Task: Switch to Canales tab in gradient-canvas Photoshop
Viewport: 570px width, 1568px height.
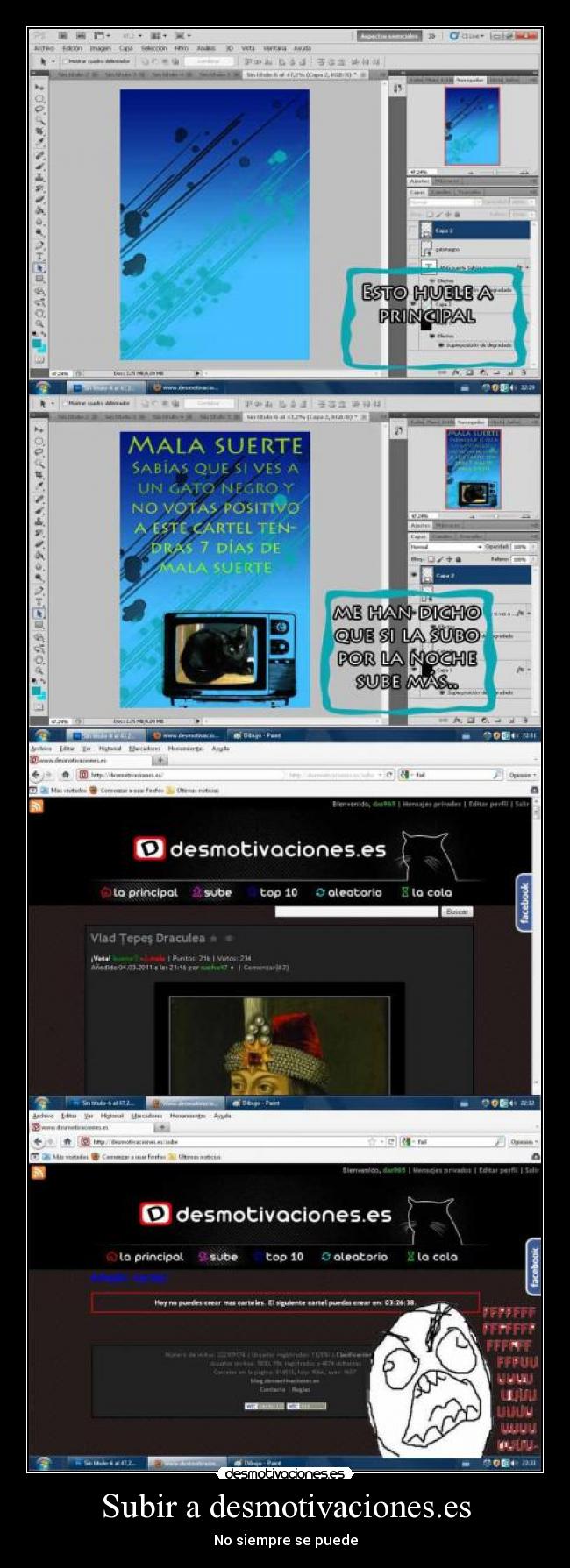Action: point(442,191)
